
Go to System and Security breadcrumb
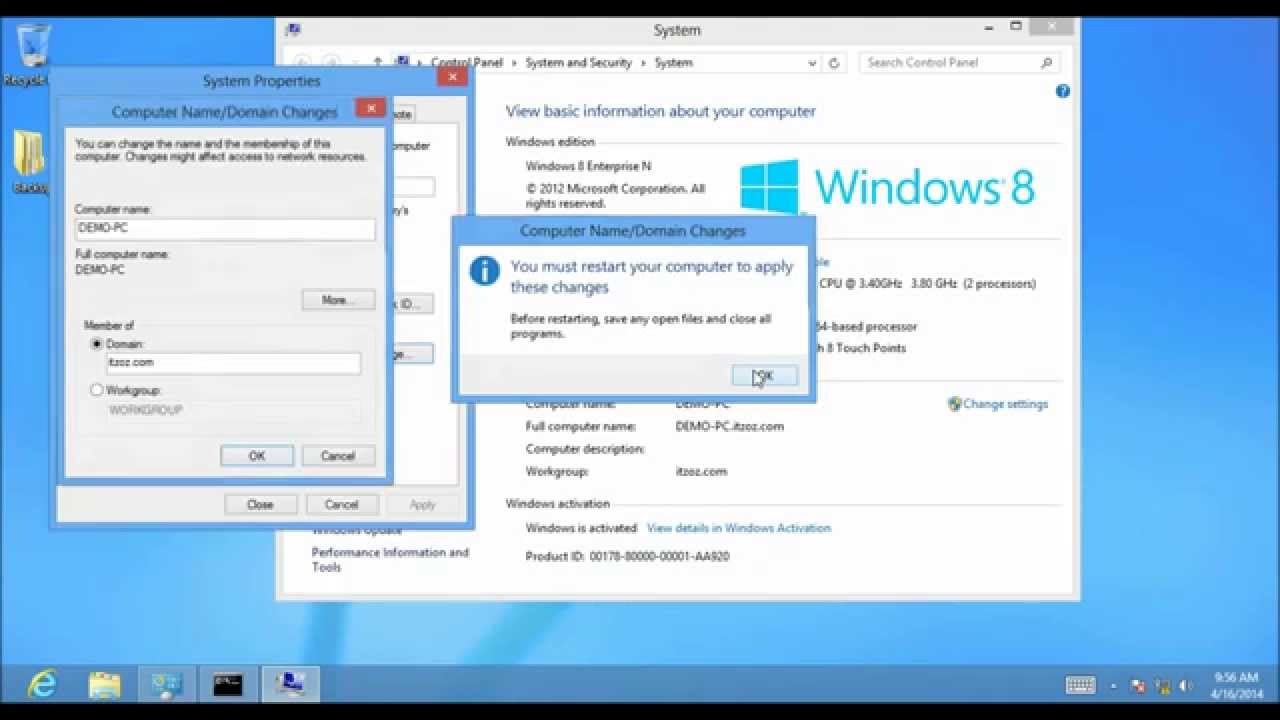point(578,62)
